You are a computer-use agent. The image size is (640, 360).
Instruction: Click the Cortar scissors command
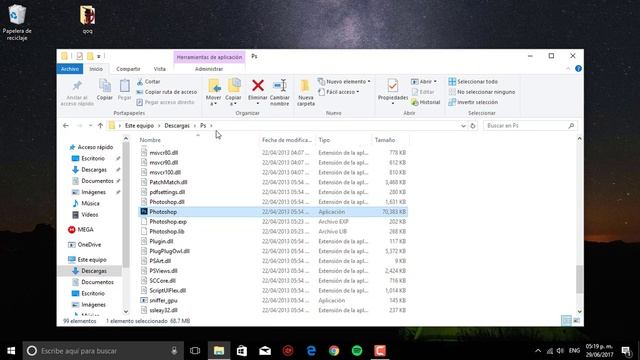tap(149, 82)
